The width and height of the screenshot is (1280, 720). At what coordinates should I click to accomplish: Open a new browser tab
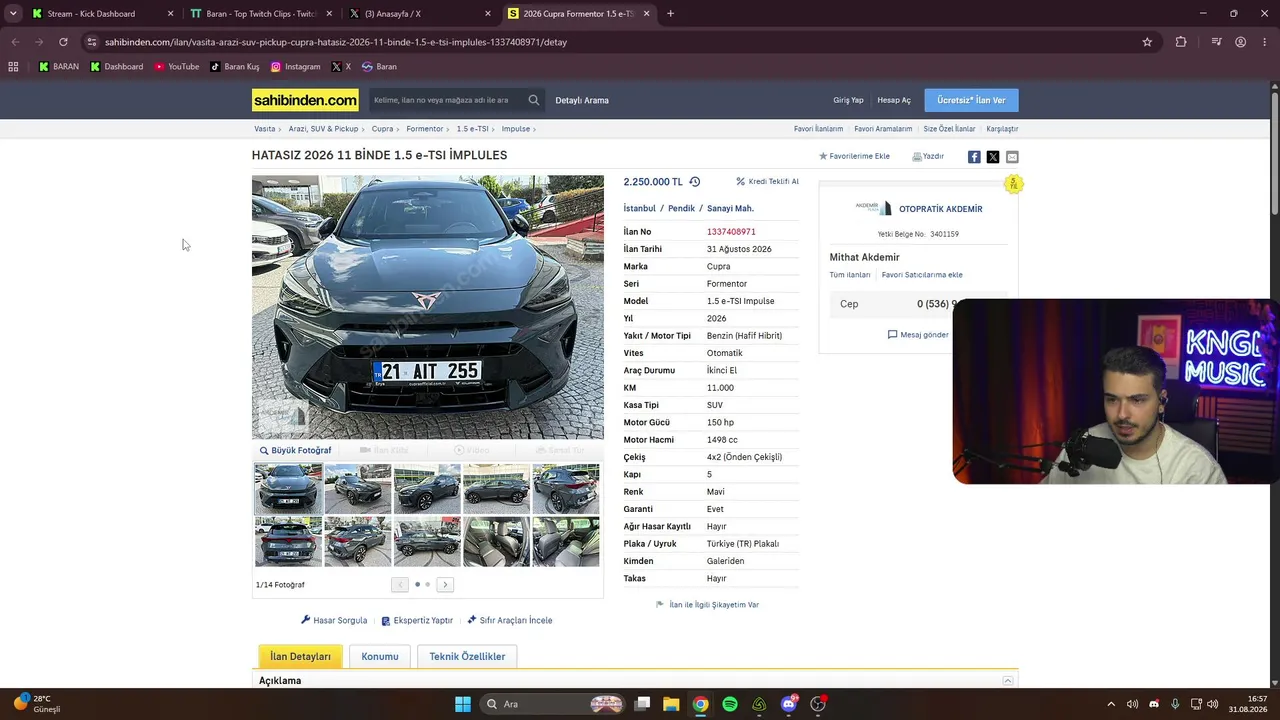[x=670, y=14]
